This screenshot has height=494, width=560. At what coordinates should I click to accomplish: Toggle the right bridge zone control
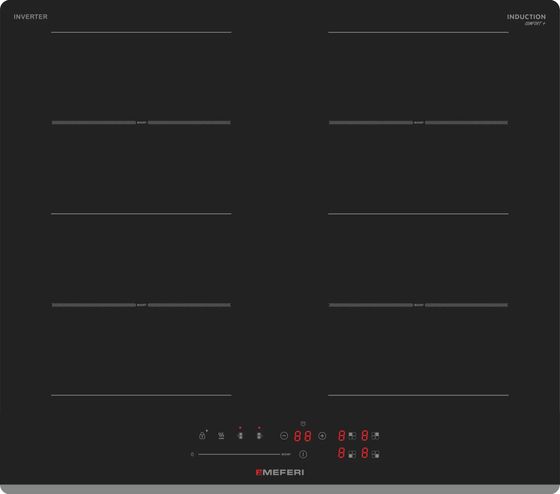[x=259, y=435]
